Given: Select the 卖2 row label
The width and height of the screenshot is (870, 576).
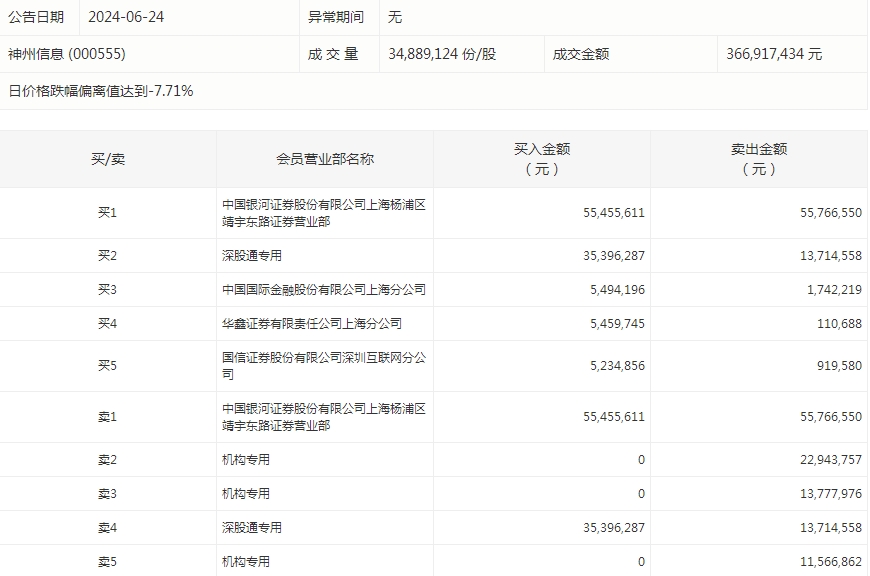Looking at the screenshot, I should click(108, 459).
